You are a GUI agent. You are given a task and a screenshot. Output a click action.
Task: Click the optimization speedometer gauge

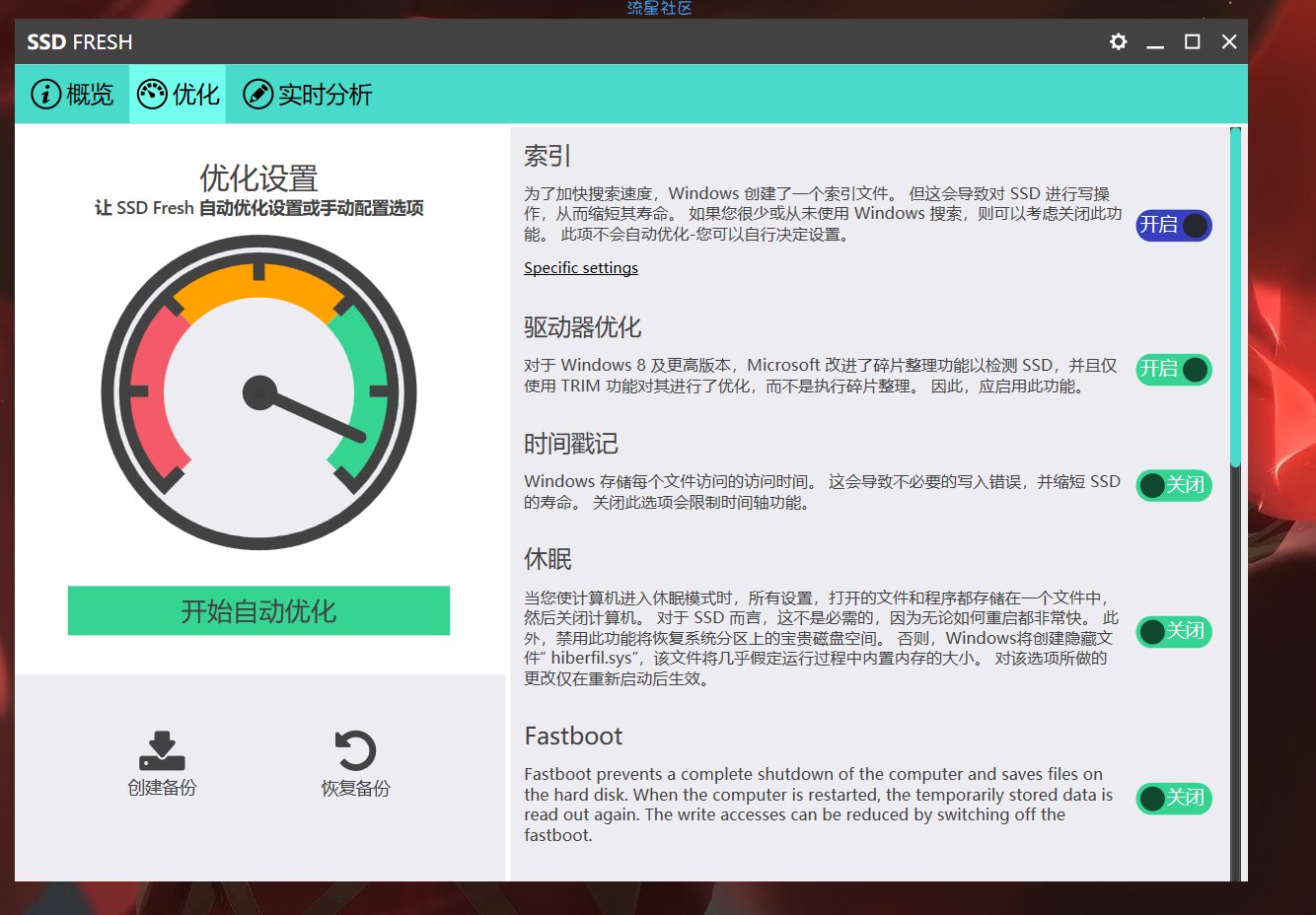pyautogui.click(x=259, y=392)
